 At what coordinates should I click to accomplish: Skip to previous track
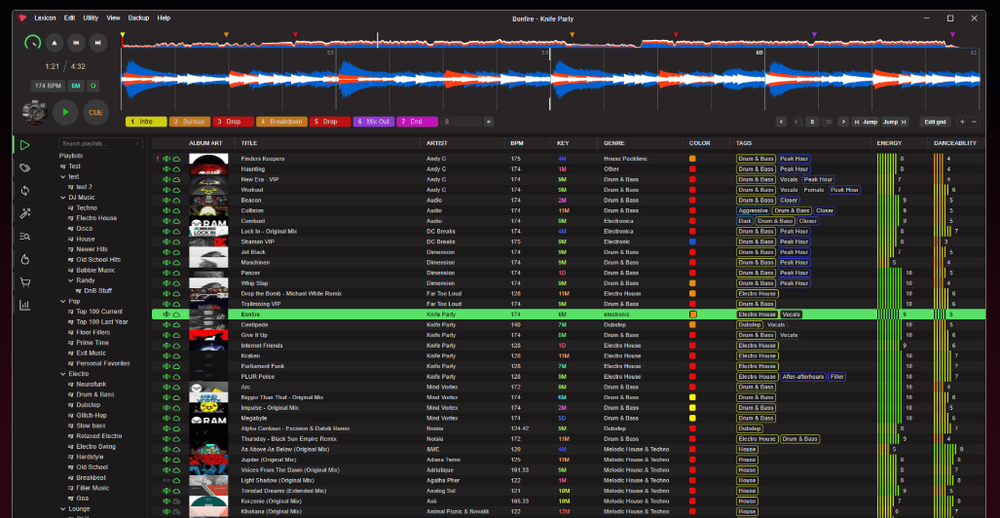tap(76, 43)
